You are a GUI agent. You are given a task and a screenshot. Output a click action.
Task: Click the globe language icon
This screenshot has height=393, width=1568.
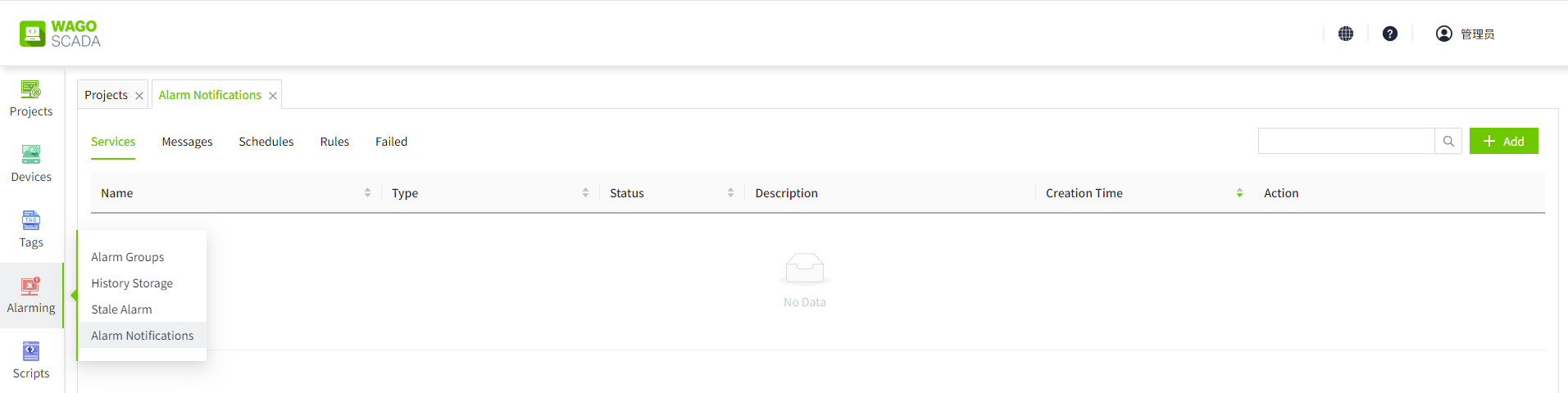coord(1346,34)
